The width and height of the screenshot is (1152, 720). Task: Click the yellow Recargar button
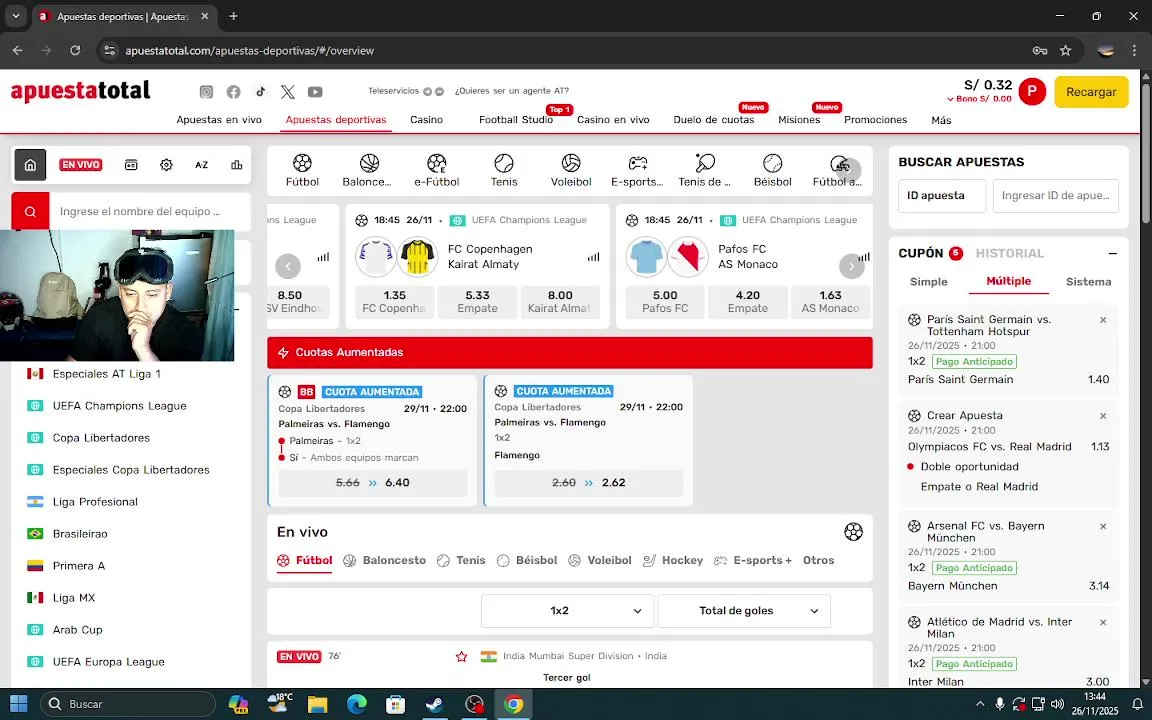1091,92
